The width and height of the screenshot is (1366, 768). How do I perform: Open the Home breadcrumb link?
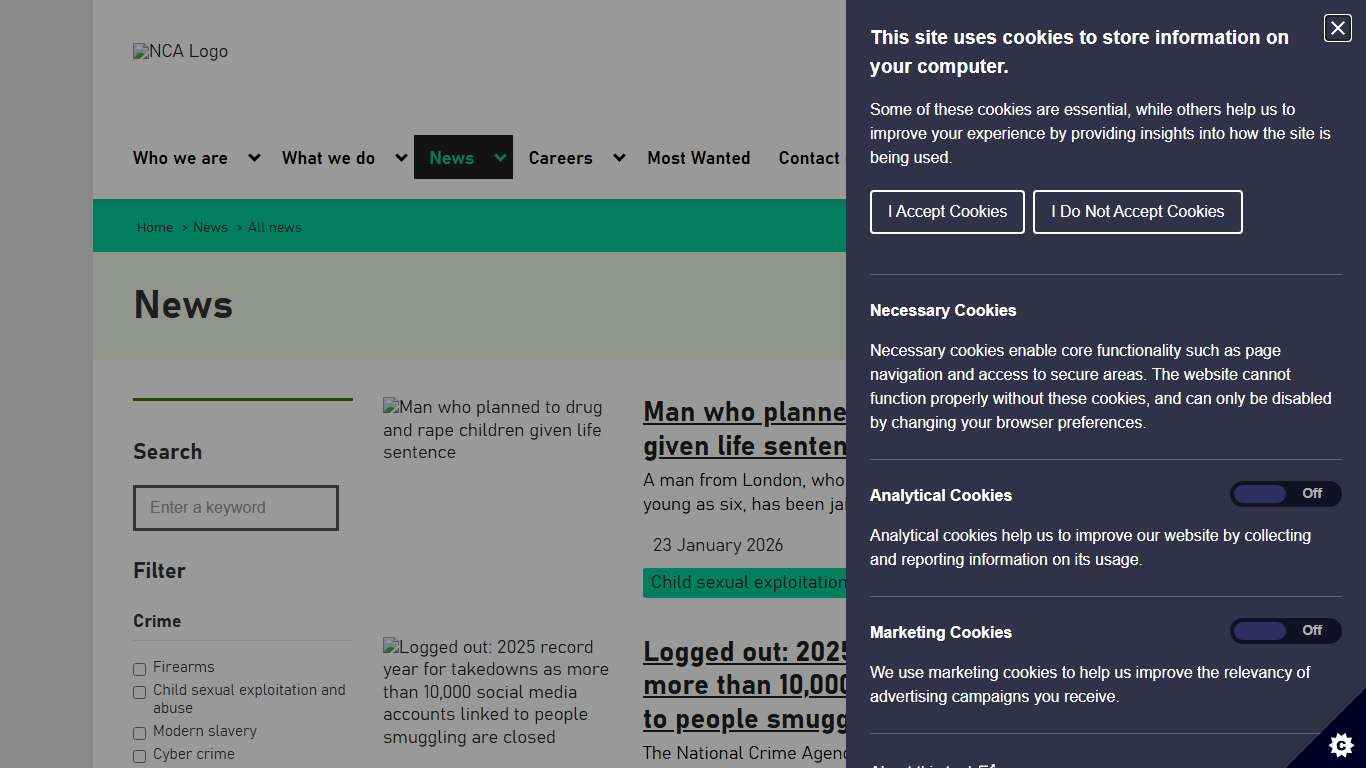(154, 227)
